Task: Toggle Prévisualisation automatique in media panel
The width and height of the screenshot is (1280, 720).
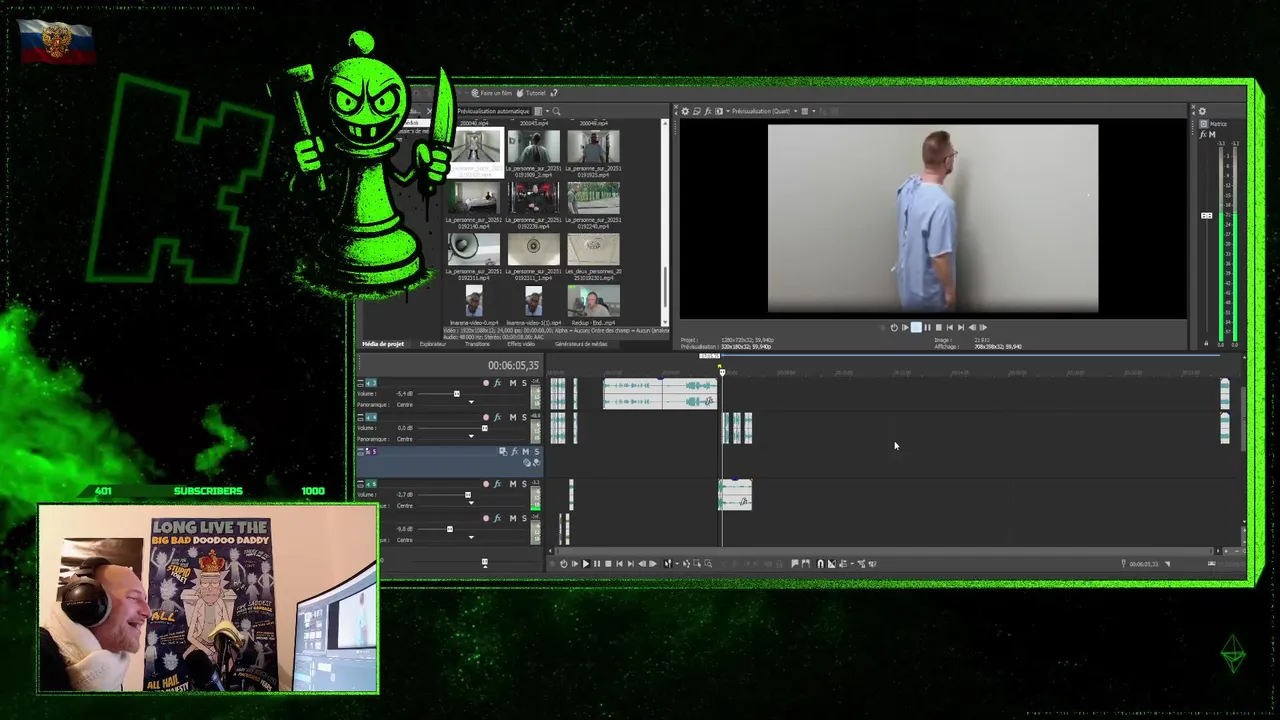Action: click(493, 111)
